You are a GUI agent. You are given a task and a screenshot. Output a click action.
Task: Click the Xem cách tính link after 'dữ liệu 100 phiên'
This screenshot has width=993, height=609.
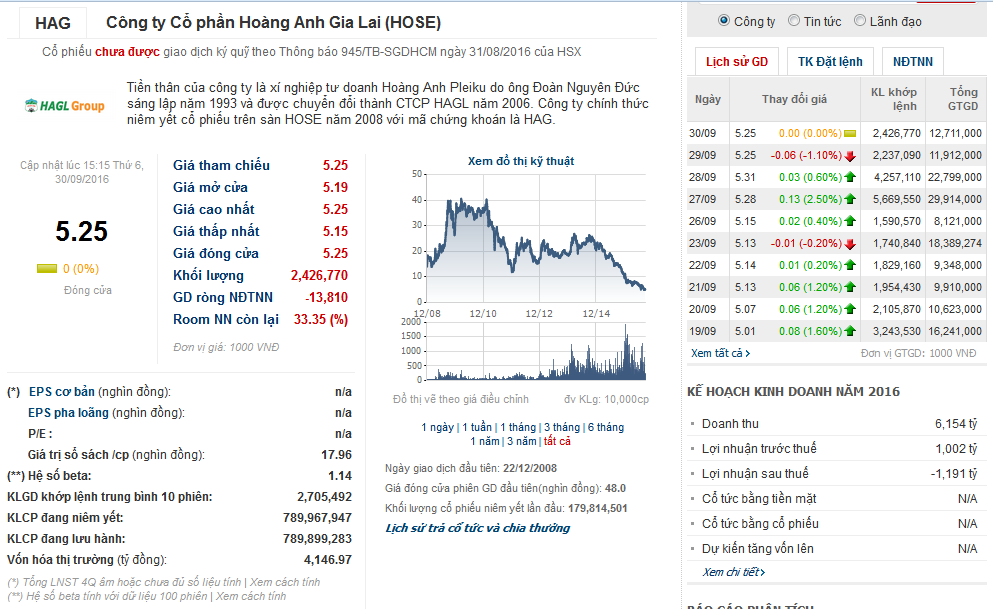pyautogui.click(x=251, y=596)
